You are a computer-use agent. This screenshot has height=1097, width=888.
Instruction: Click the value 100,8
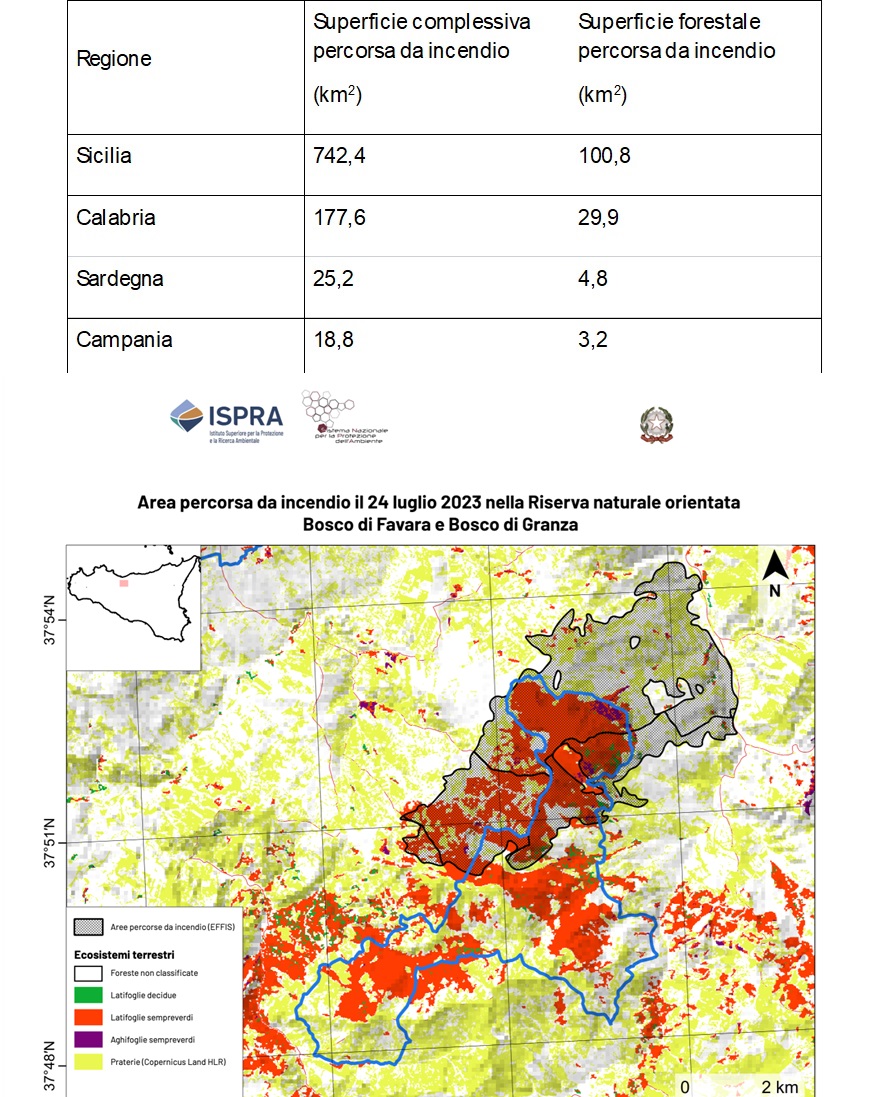click(x=604, y=155)
